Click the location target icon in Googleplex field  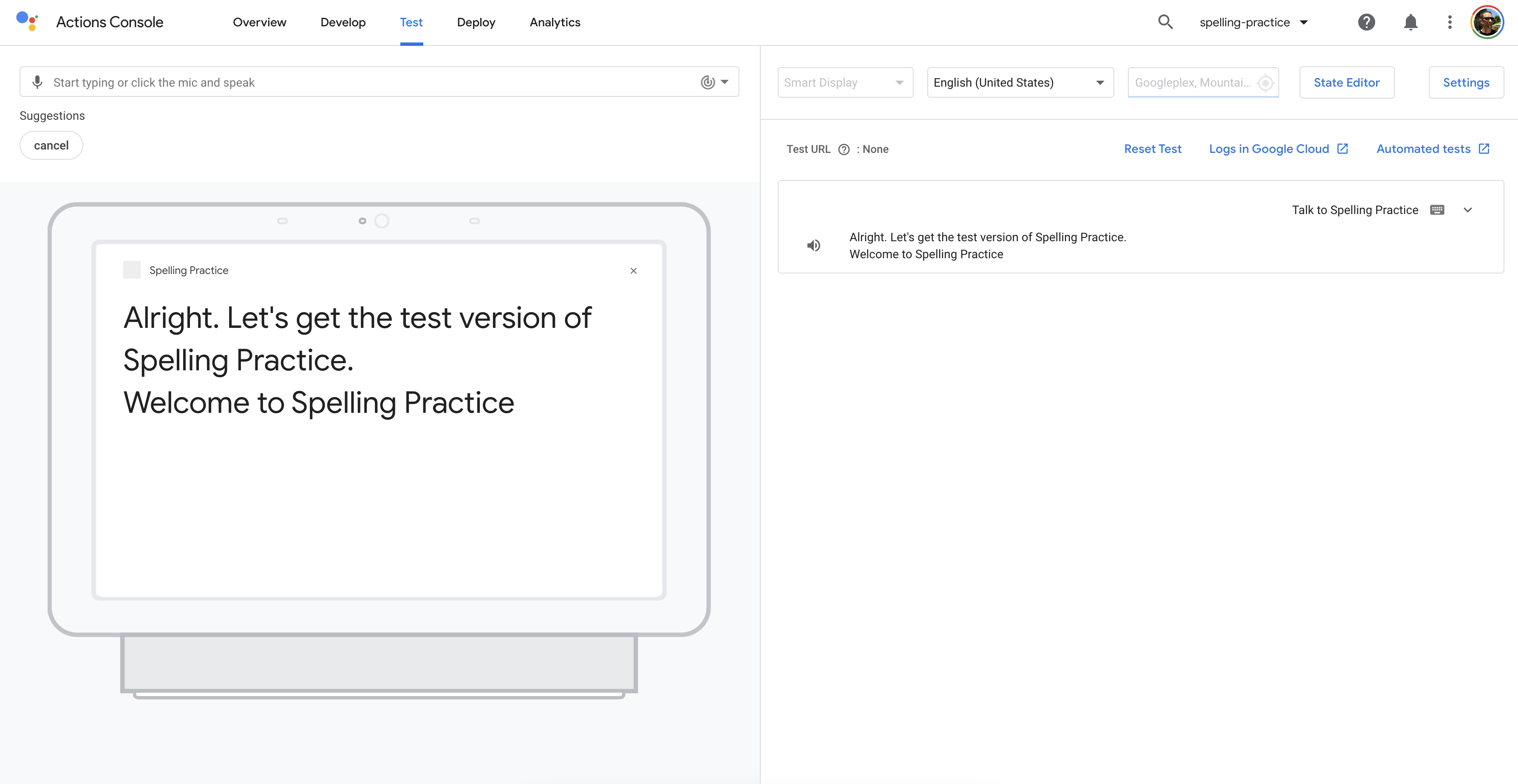1265,83
